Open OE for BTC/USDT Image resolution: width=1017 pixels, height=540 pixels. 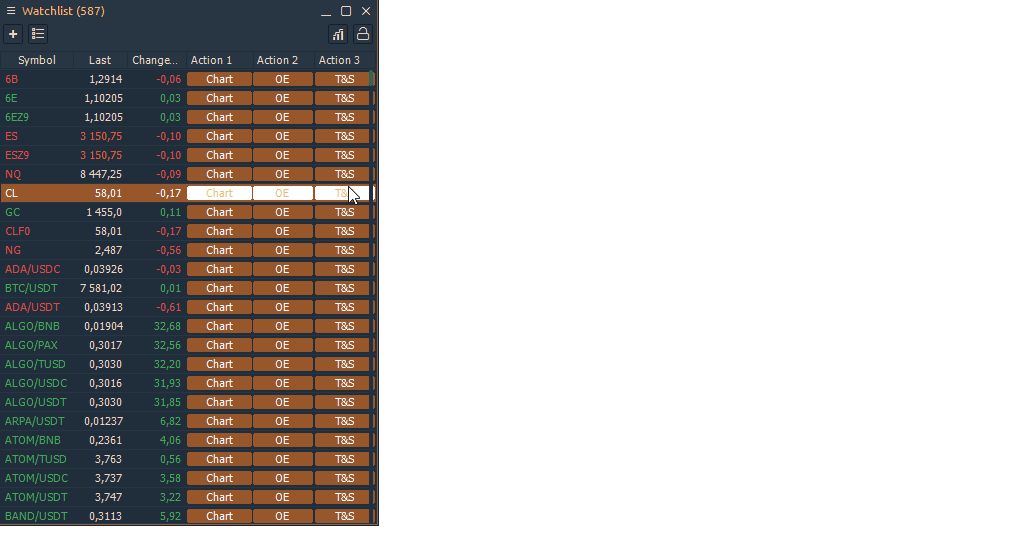pos(282,288)
